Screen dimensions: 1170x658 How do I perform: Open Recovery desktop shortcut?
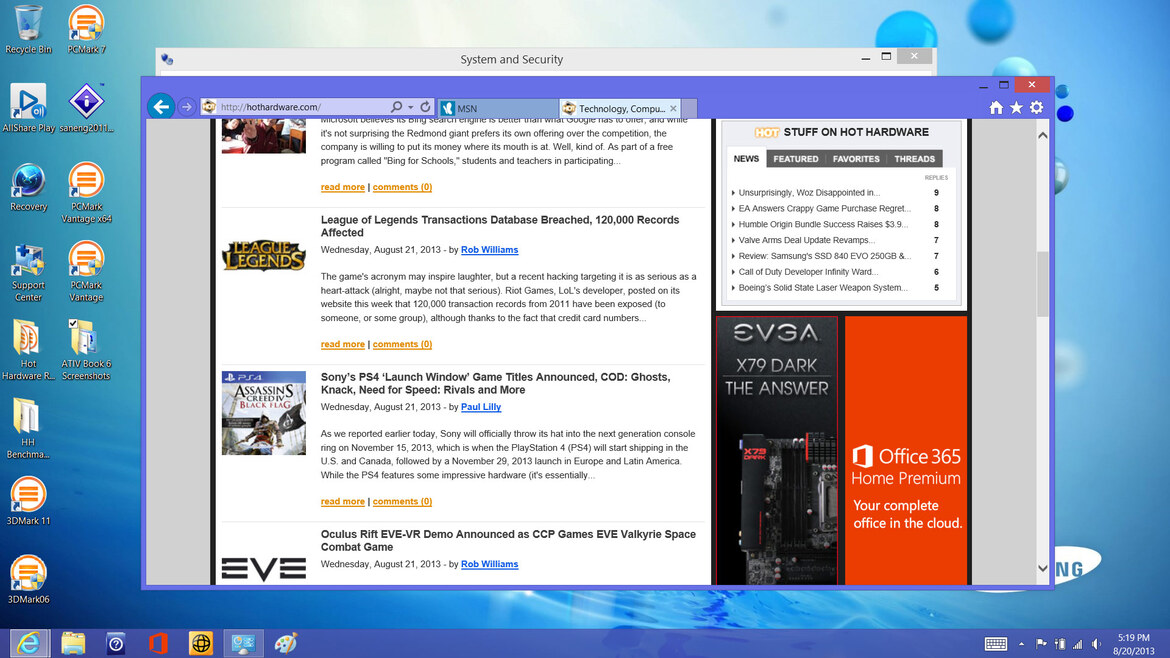(x=28, y=187)
